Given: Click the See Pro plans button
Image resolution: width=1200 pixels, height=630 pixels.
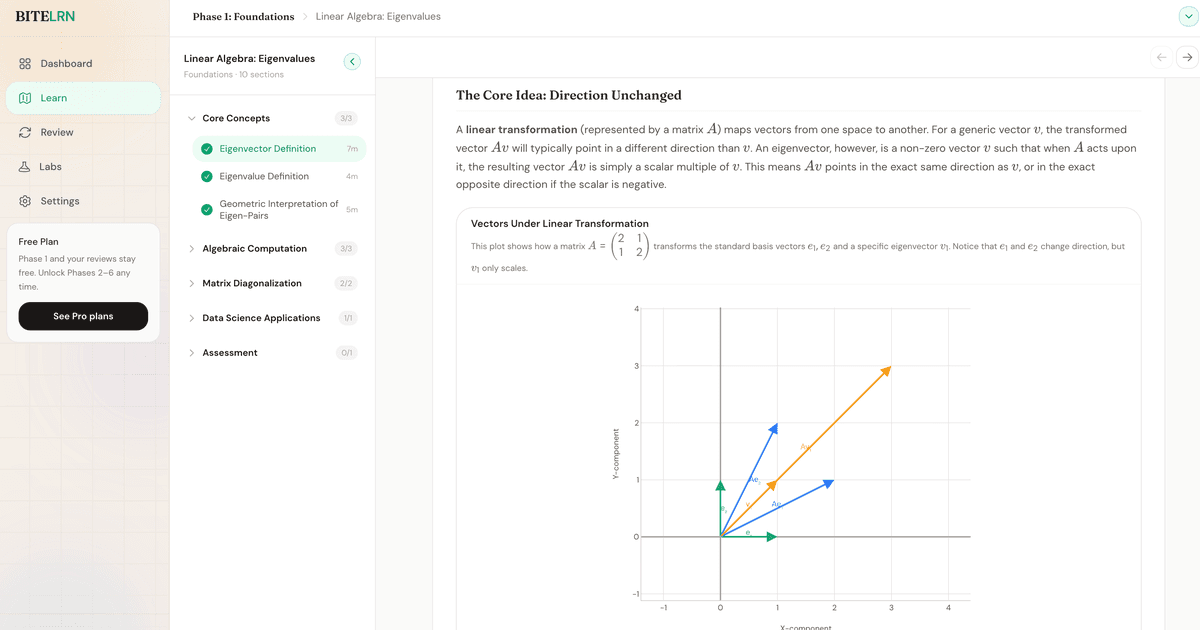Looking at the screenshot, I should 83,316.
